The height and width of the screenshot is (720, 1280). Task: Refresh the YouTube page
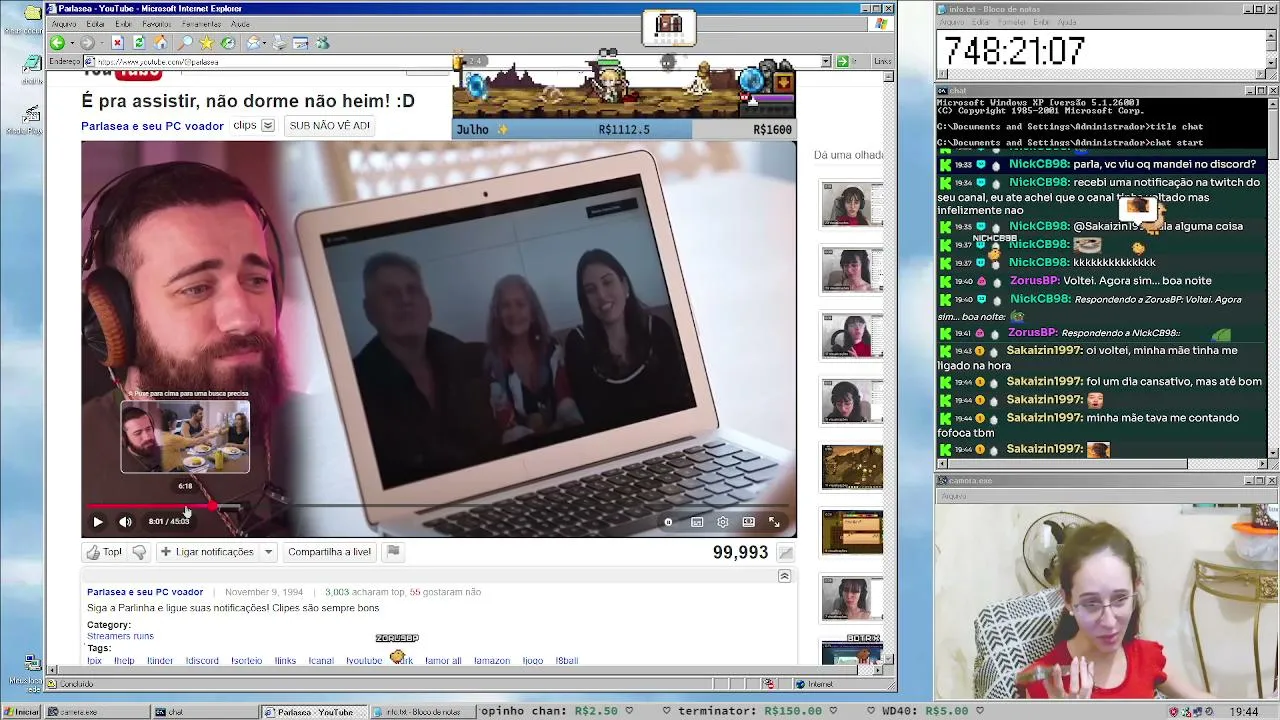[139, 43]
